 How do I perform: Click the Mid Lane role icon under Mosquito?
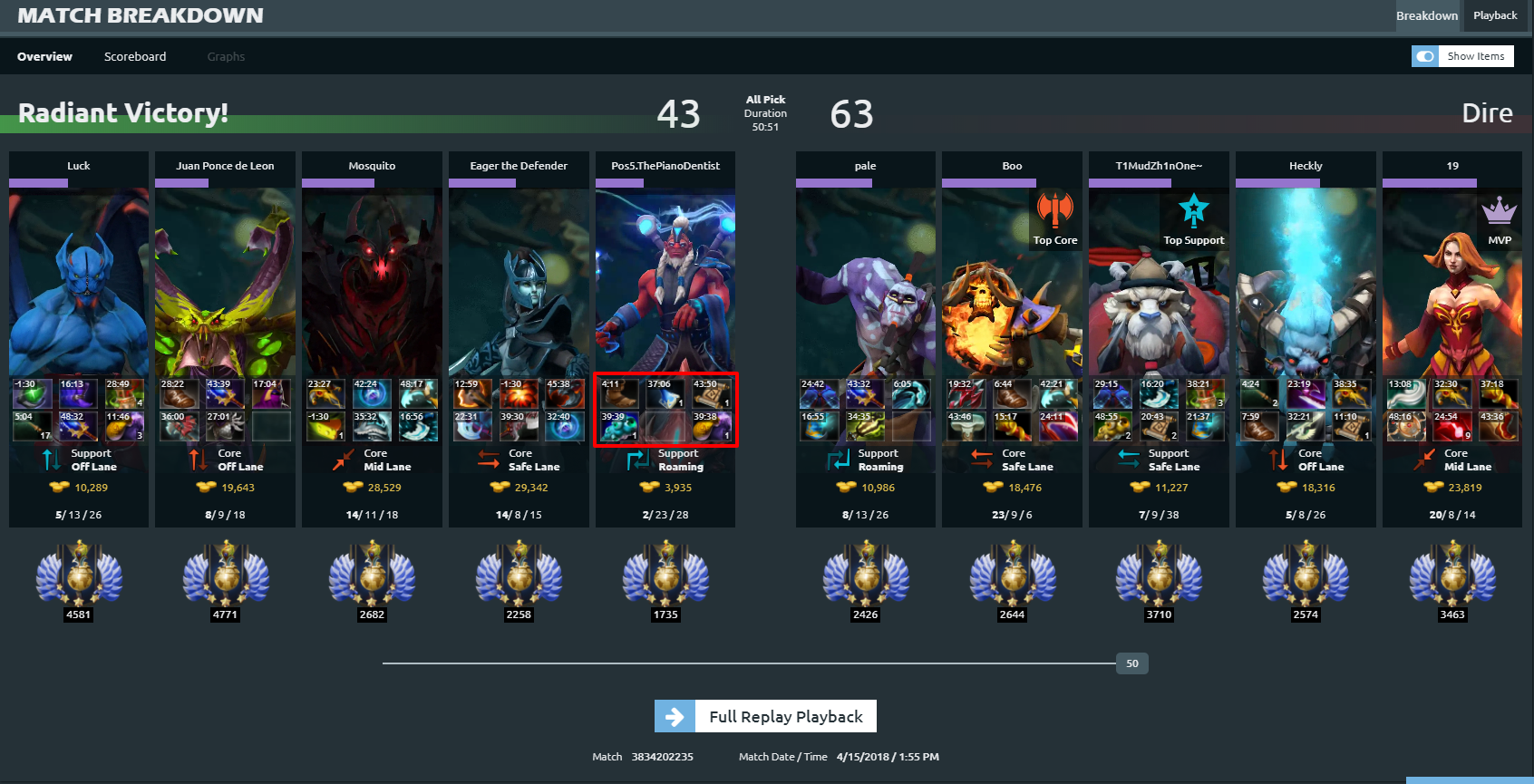click(x=343, y=460)
